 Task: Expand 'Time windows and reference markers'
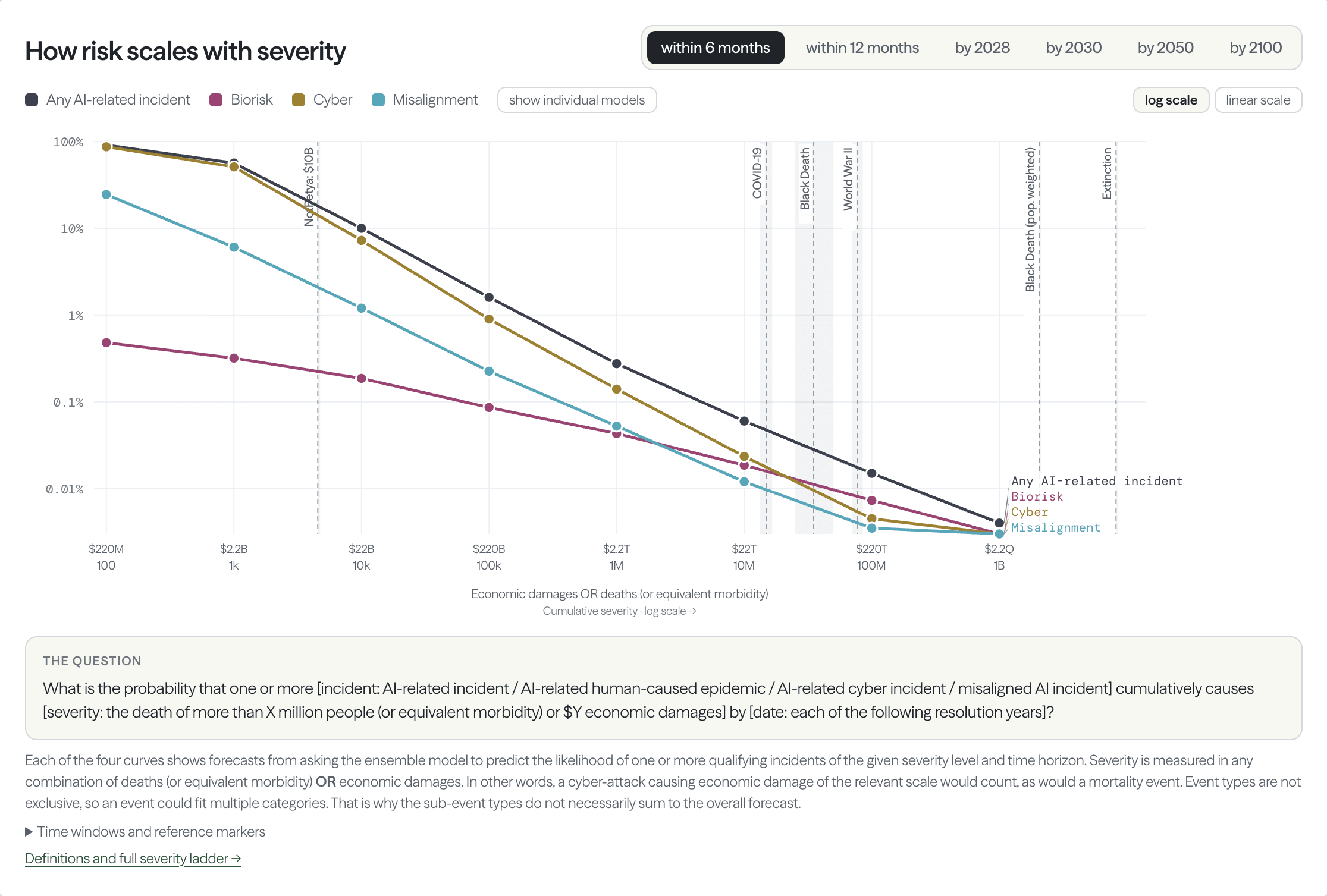pos(145,831)
